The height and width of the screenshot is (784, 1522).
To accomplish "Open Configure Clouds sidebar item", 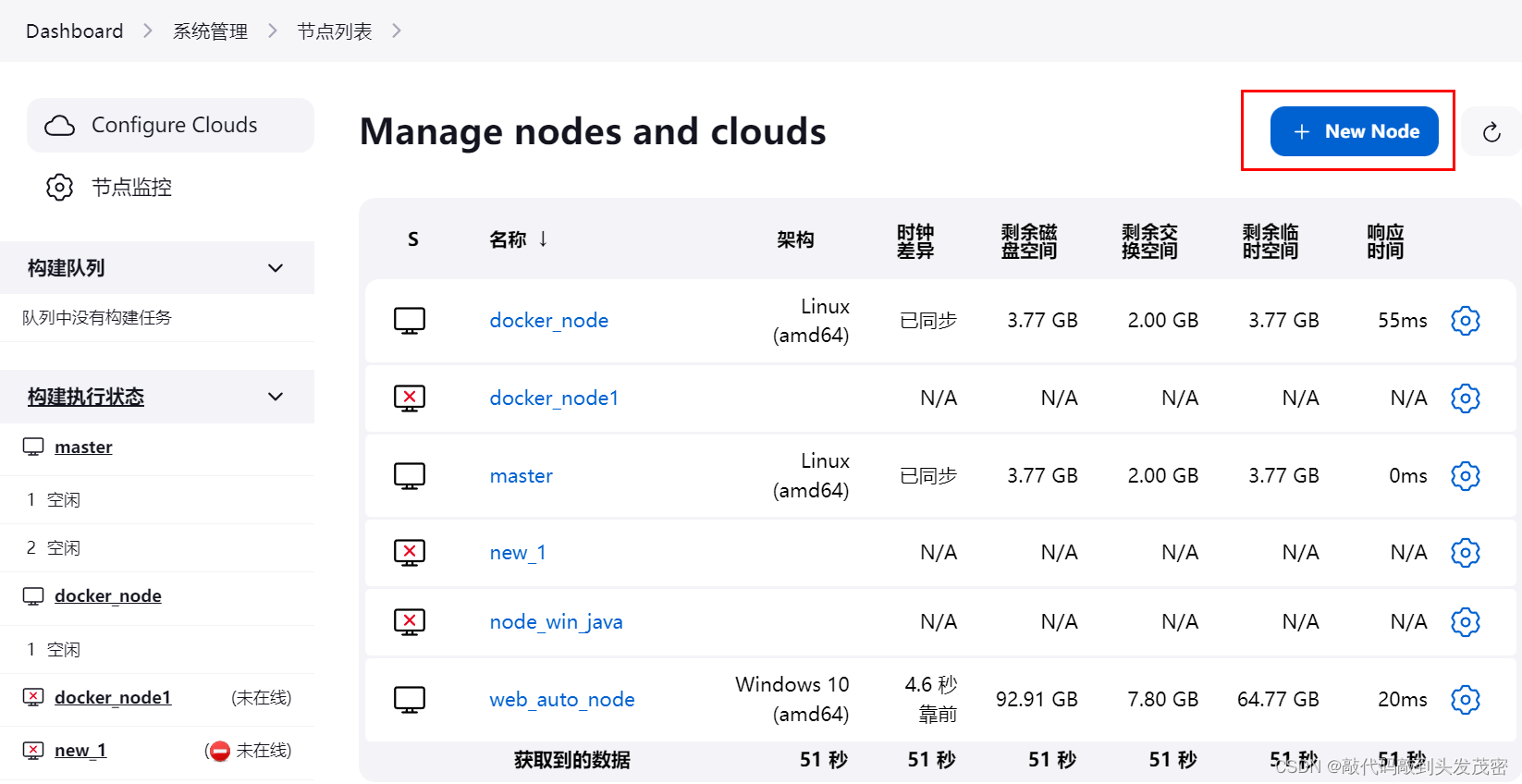I will tap(170, 126).
